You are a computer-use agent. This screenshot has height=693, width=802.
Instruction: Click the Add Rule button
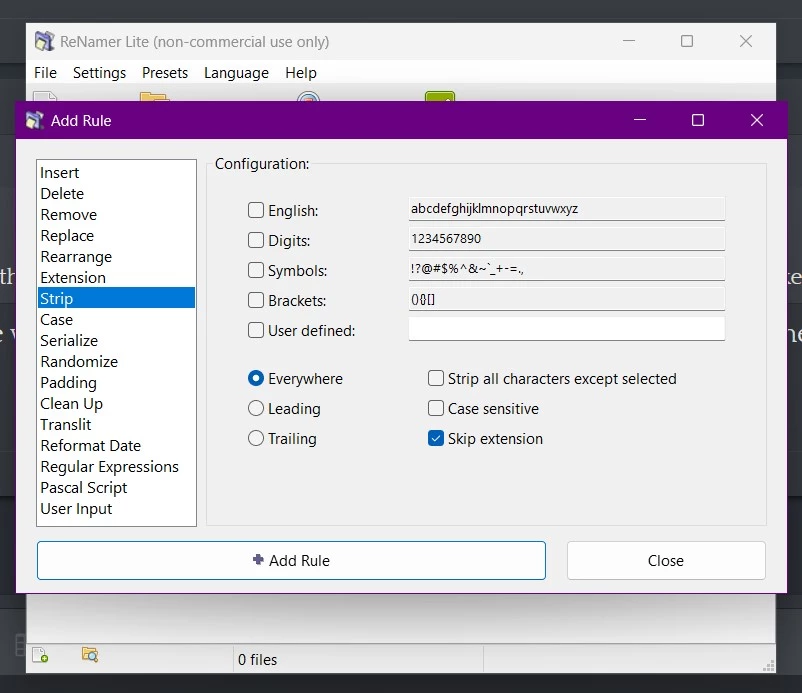[291, 561]
